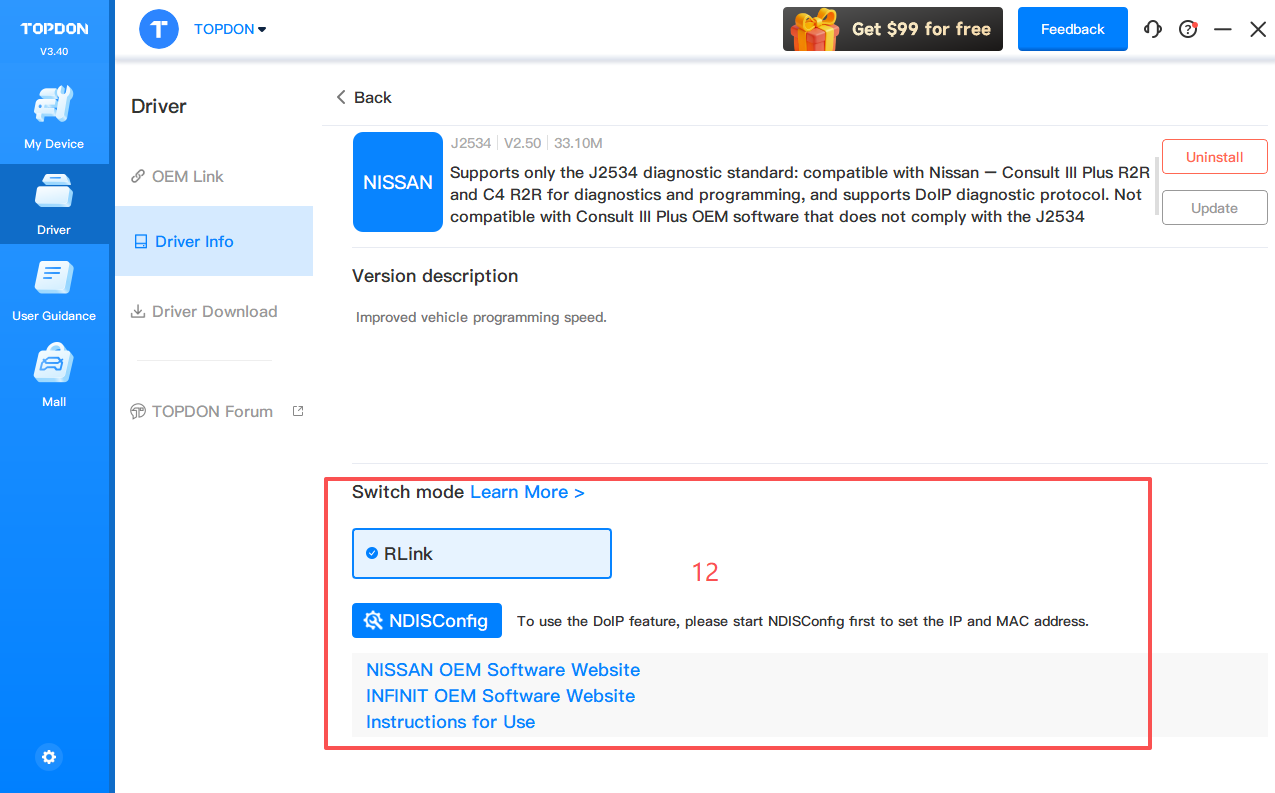Click the Get $99 for free banner

[x=892, y=30]
